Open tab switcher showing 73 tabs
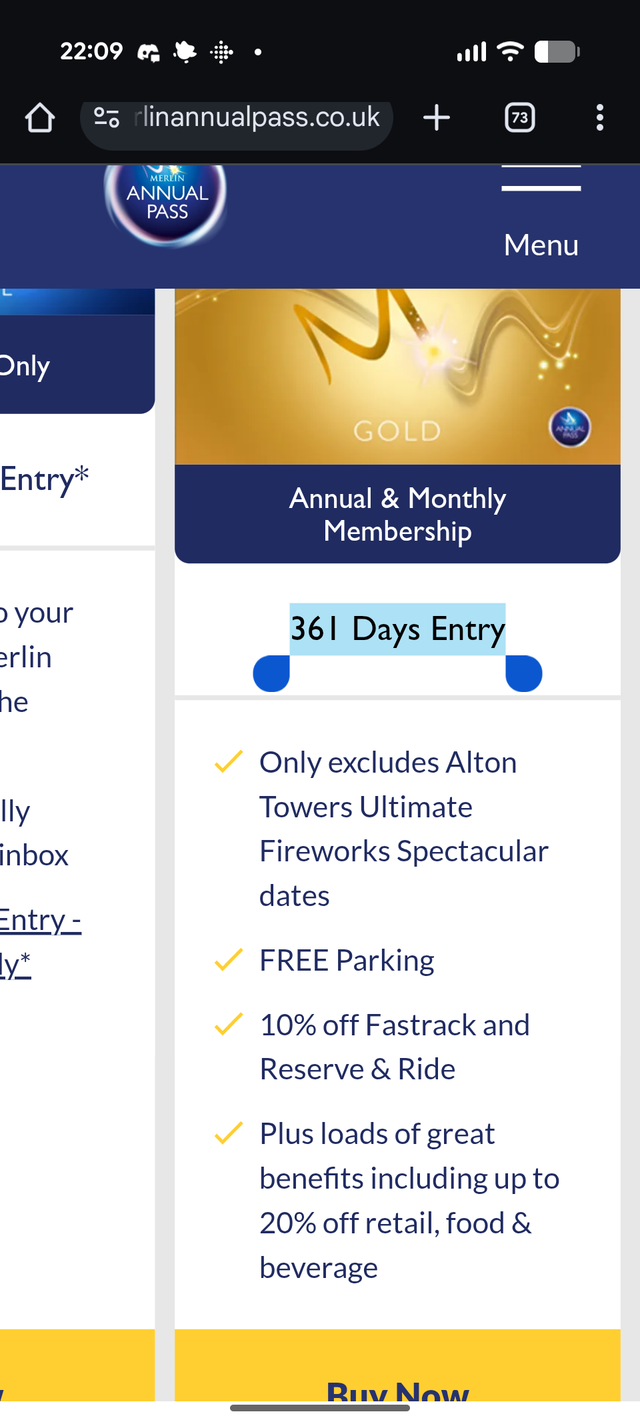640x1428 pixels. pos(519,118)
